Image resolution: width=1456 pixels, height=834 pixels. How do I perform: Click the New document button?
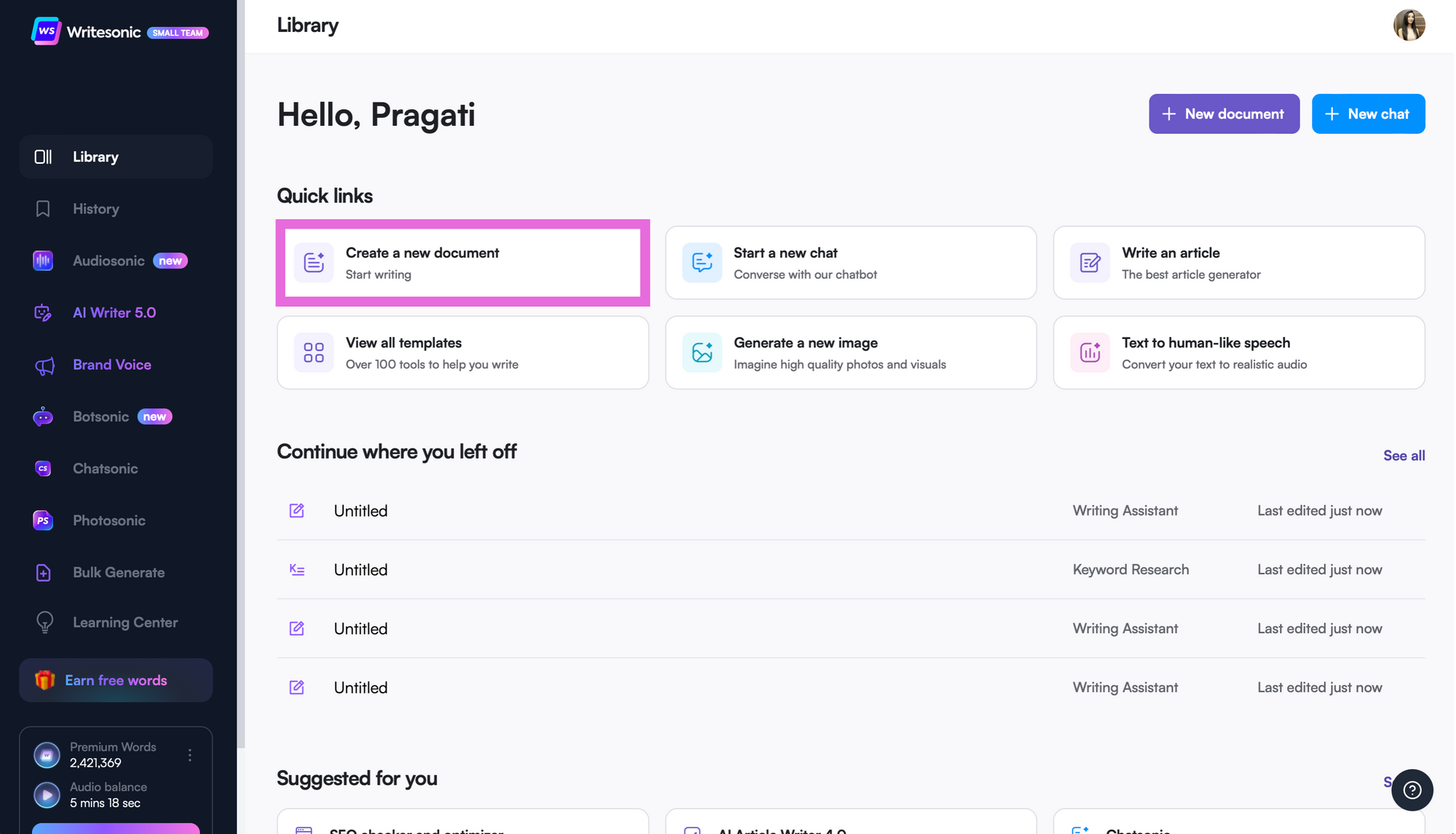(1224, 114)
